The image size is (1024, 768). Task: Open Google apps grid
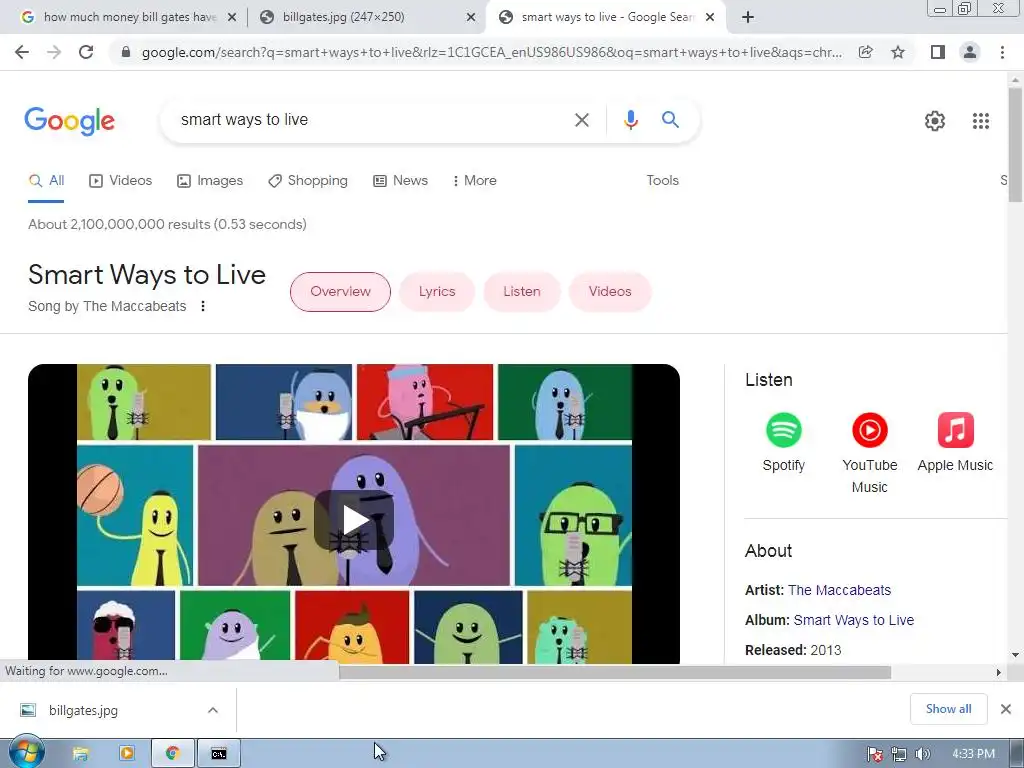coord(980,121)
